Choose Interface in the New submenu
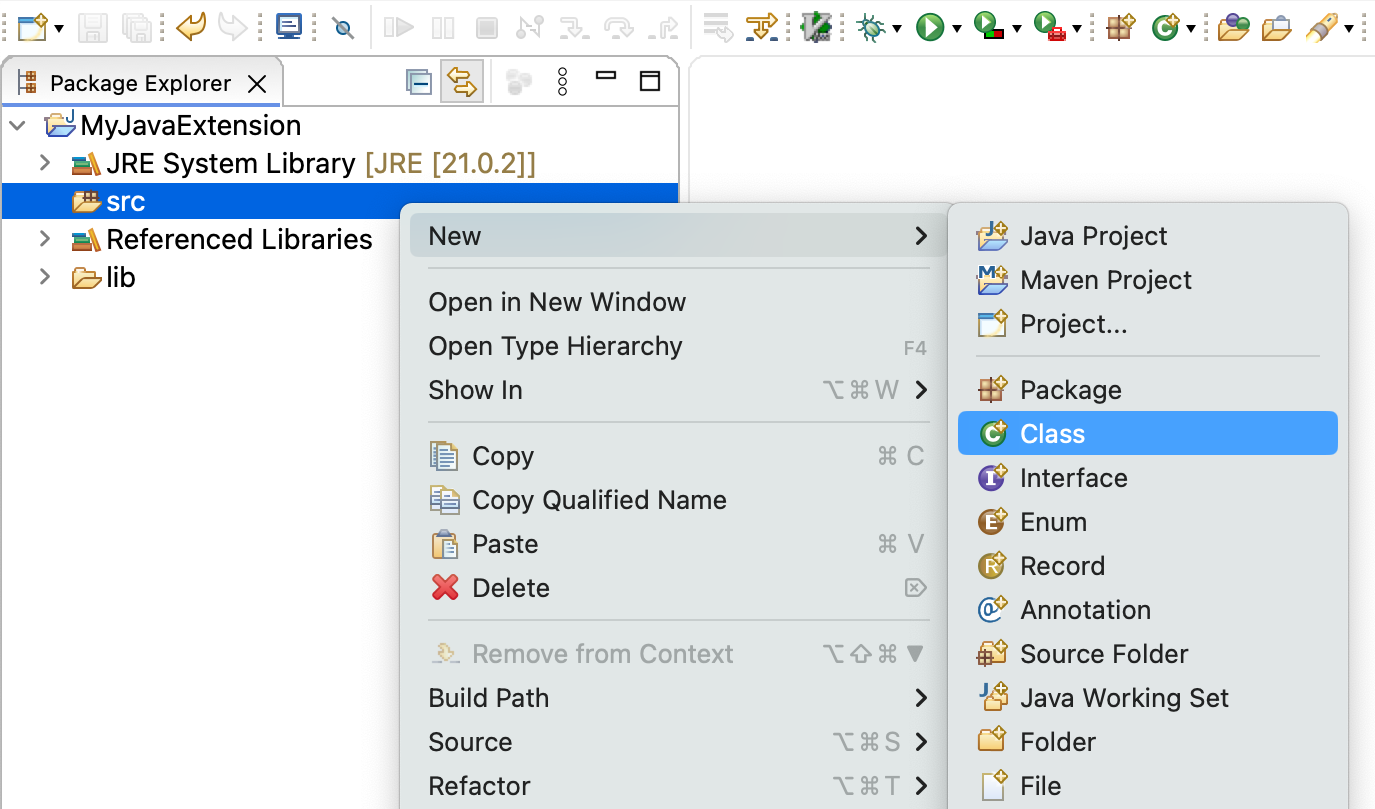The height and width of the screenshot is (809, 1375). (x=1073, y=478)
